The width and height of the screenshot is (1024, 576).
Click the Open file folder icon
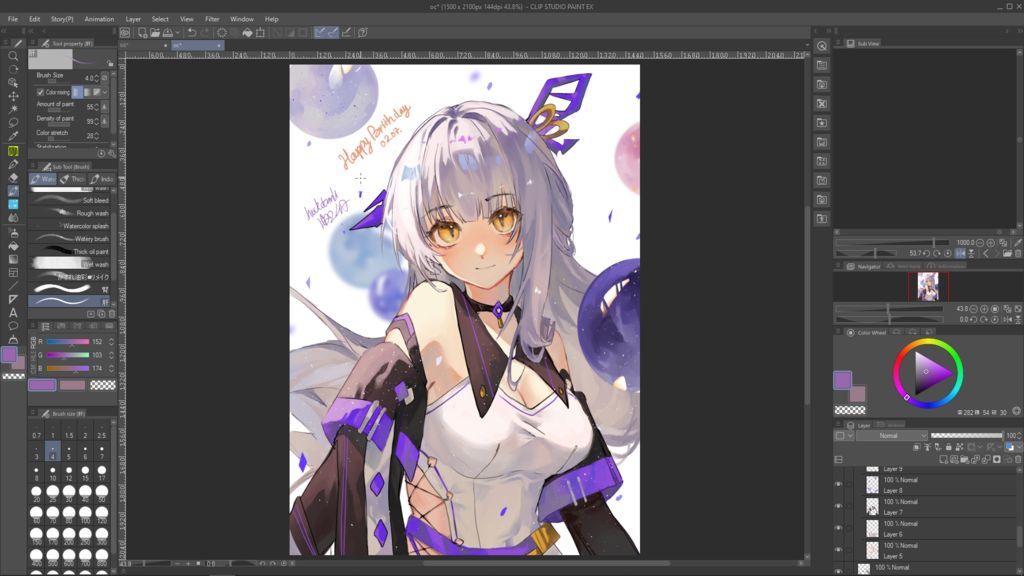coord(155,32)
